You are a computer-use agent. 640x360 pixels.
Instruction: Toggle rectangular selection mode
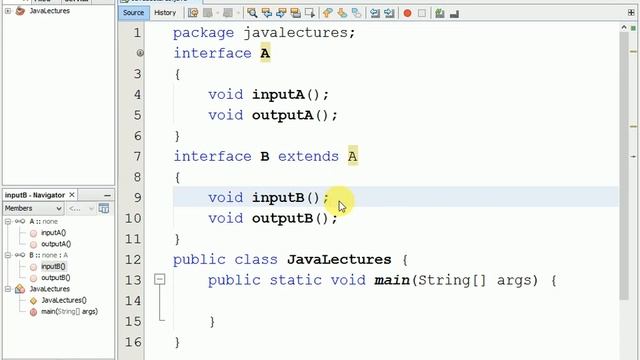(310, 13)
